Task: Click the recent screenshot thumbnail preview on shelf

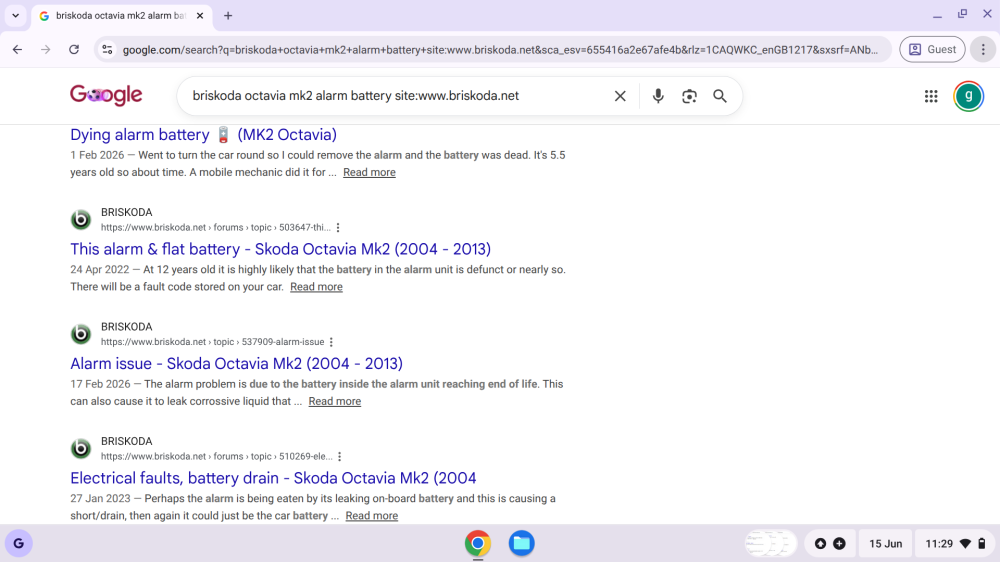Action: (x=770, y=544)
